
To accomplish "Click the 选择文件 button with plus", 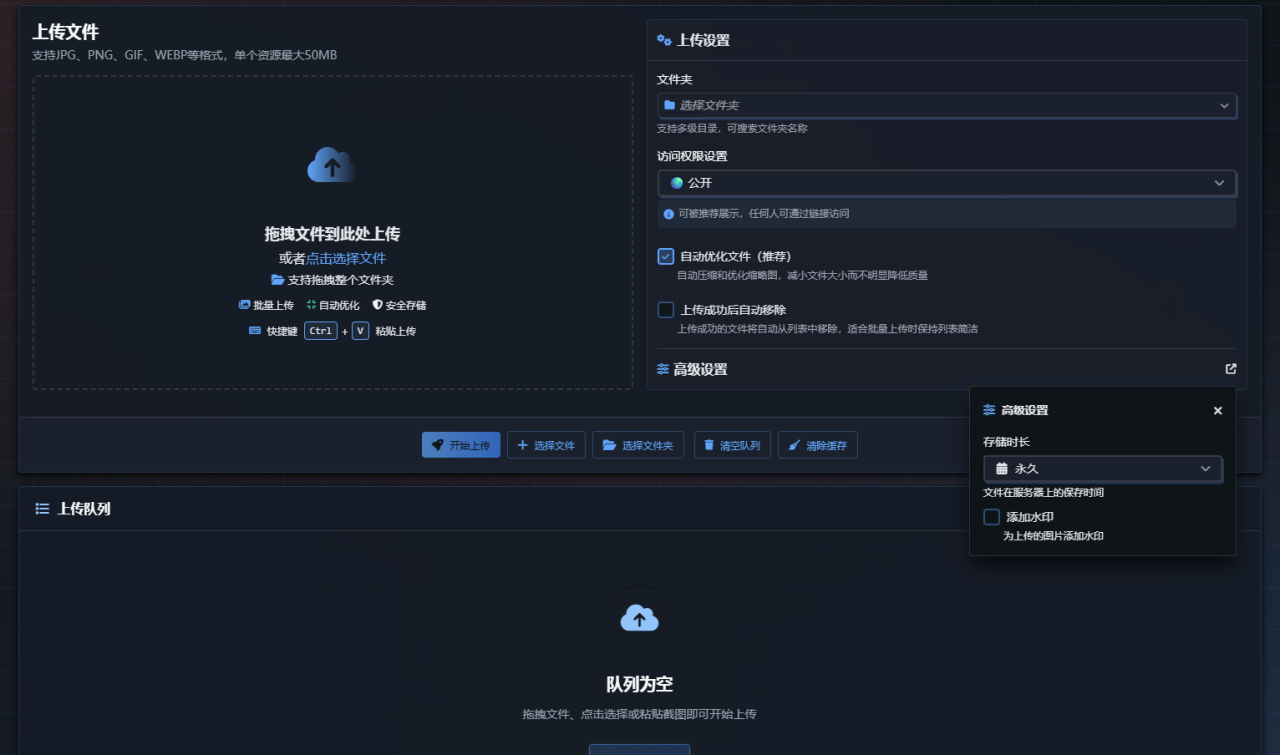I will coord(546,445).
